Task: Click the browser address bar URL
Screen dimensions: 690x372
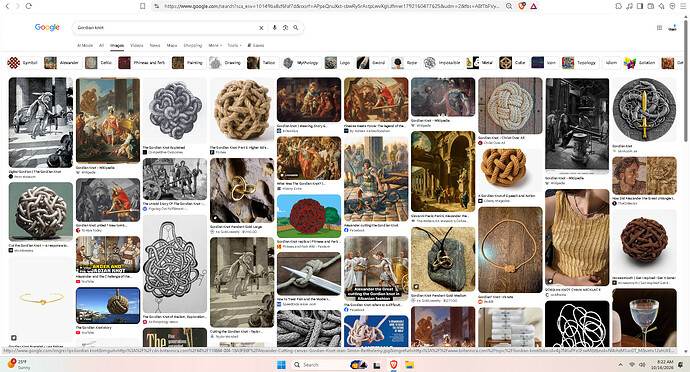Action: point(332,6)
